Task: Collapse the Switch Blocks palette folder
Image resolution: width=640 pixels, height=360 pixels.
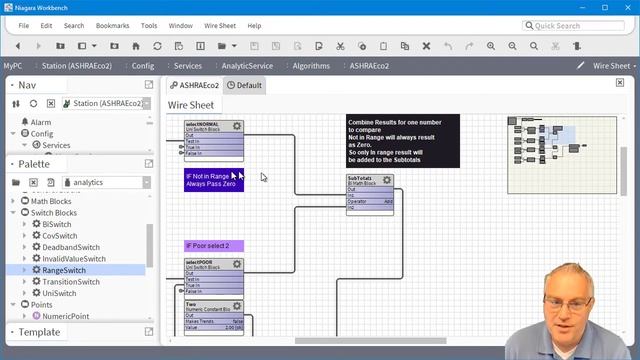Action: coord(13,213)
